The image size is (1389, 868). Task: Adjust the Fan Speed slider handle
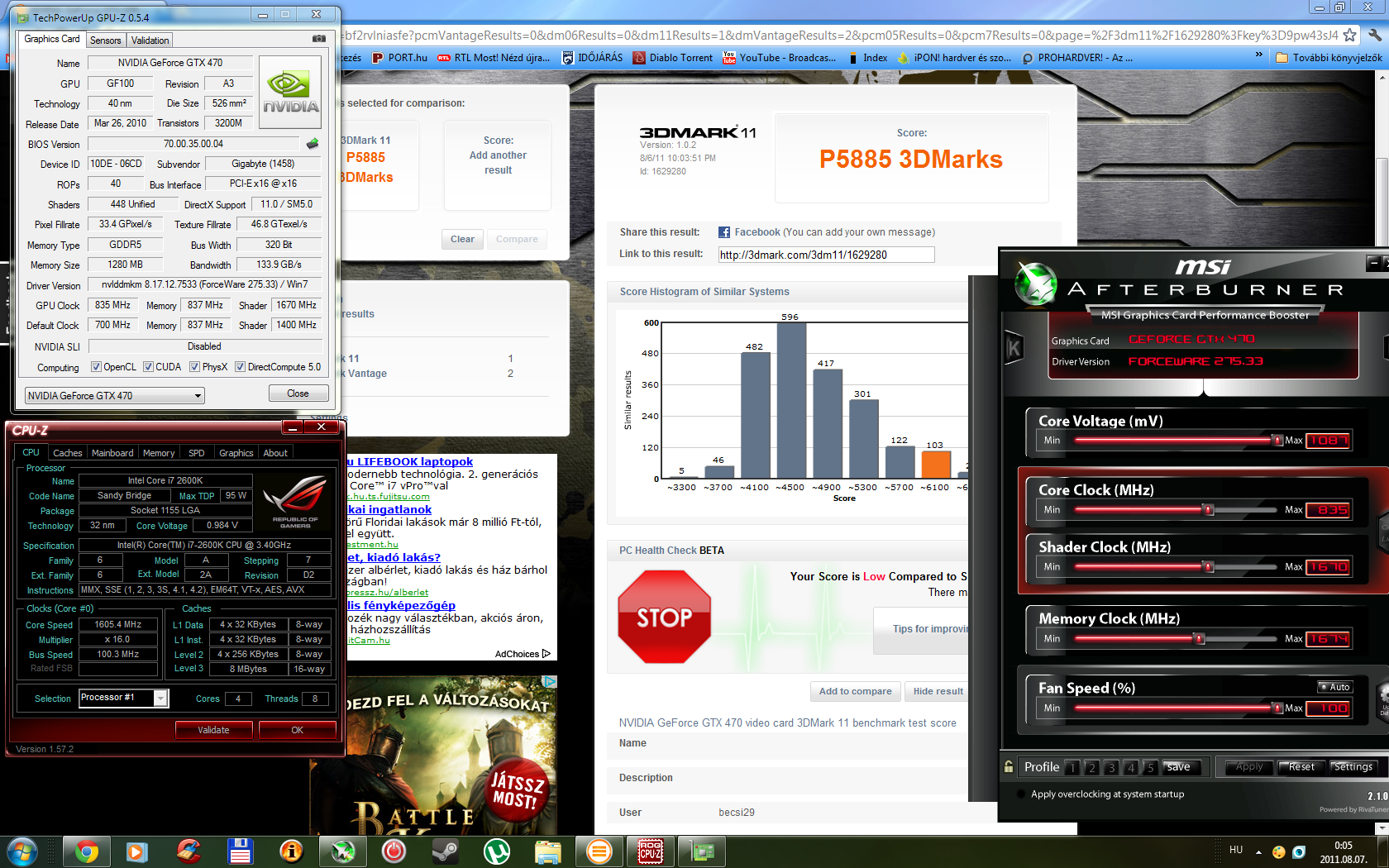point(1277,708)
